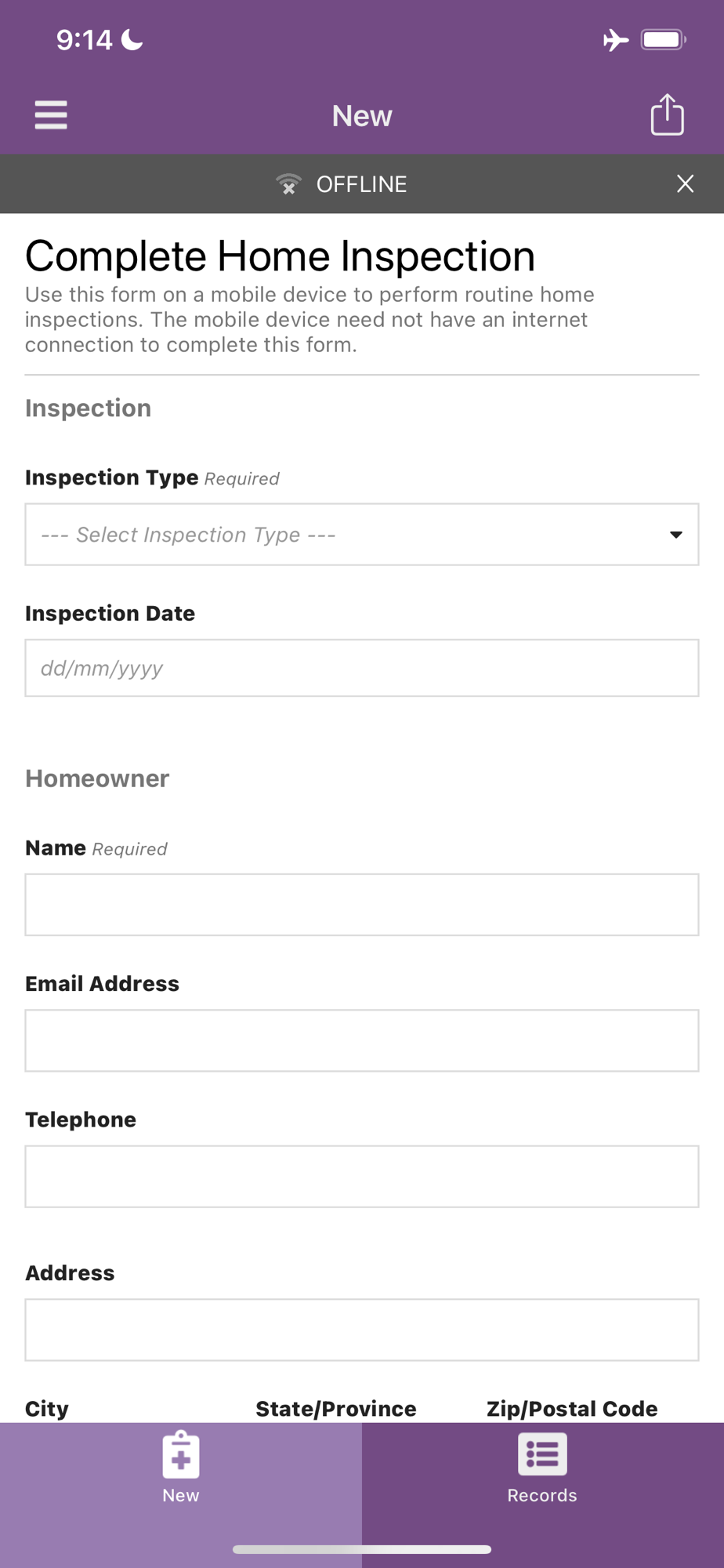724x1568 pixels.
Task: Tap the battery indicator icon
Action: coord(663,40)
